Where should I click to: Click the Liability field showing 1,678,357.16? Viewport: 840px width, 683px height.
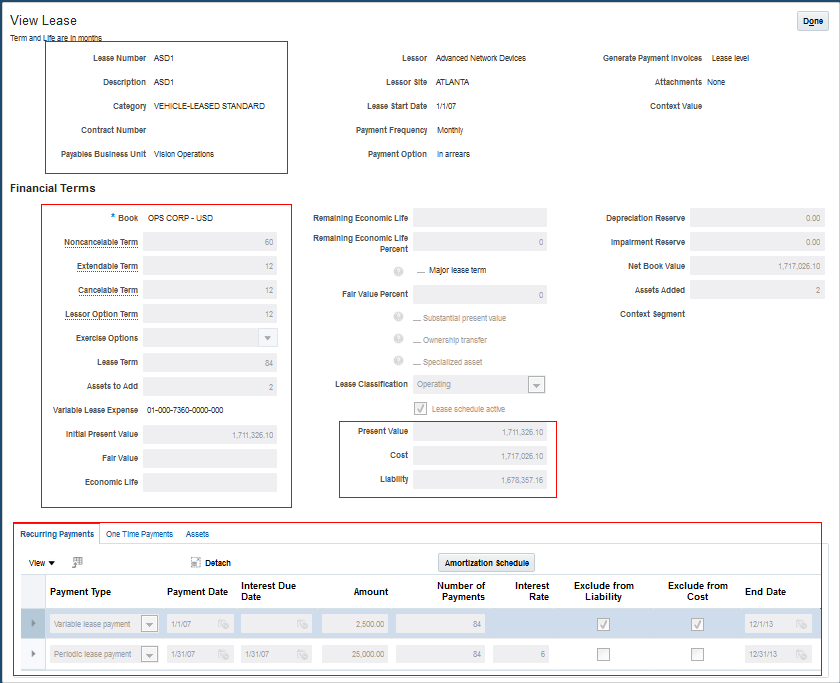[480, 480]
